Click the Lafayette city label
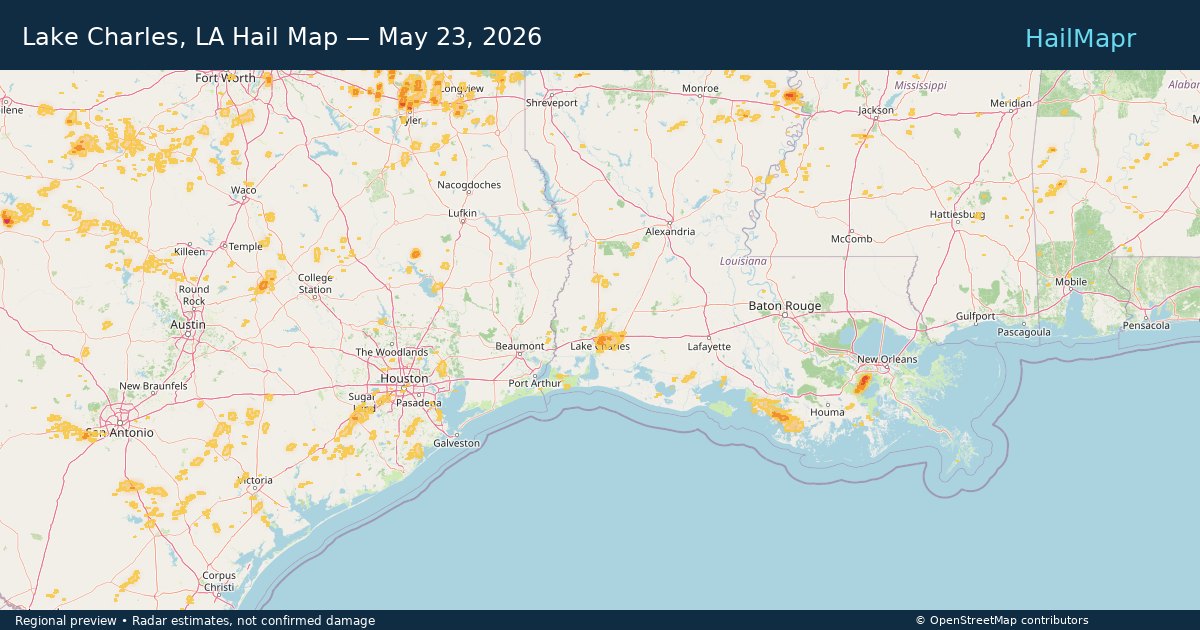1200x630 pixels. coord(709,347)
